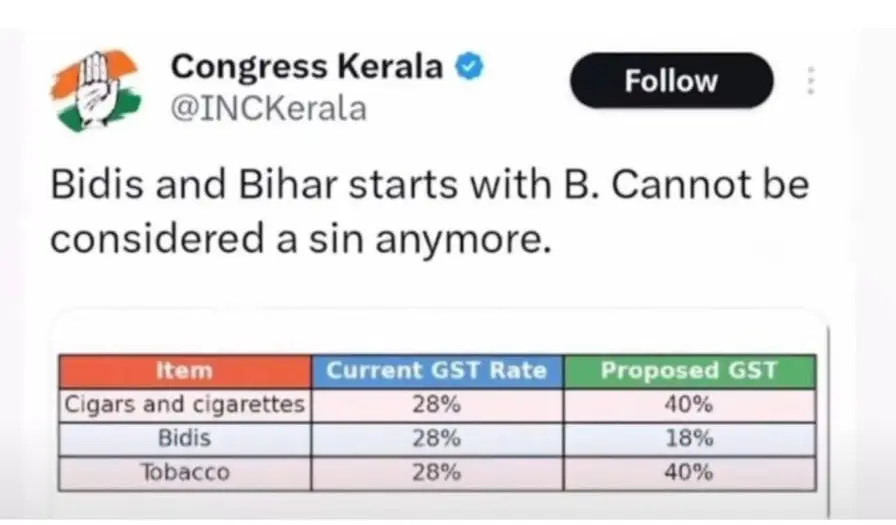Click the Bidis row label in table
This screenshot has height=525, width=896.
click(185, 438)
